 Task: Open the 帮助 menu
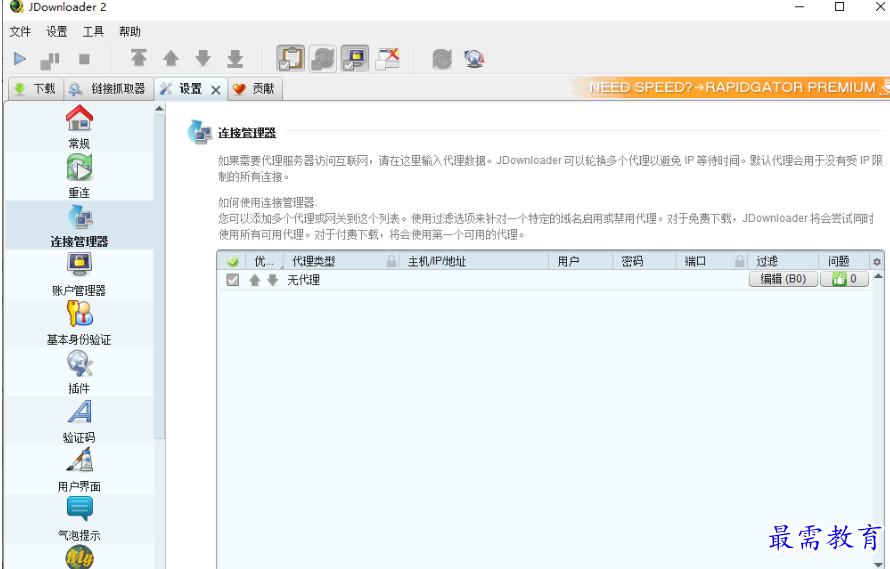129,32
